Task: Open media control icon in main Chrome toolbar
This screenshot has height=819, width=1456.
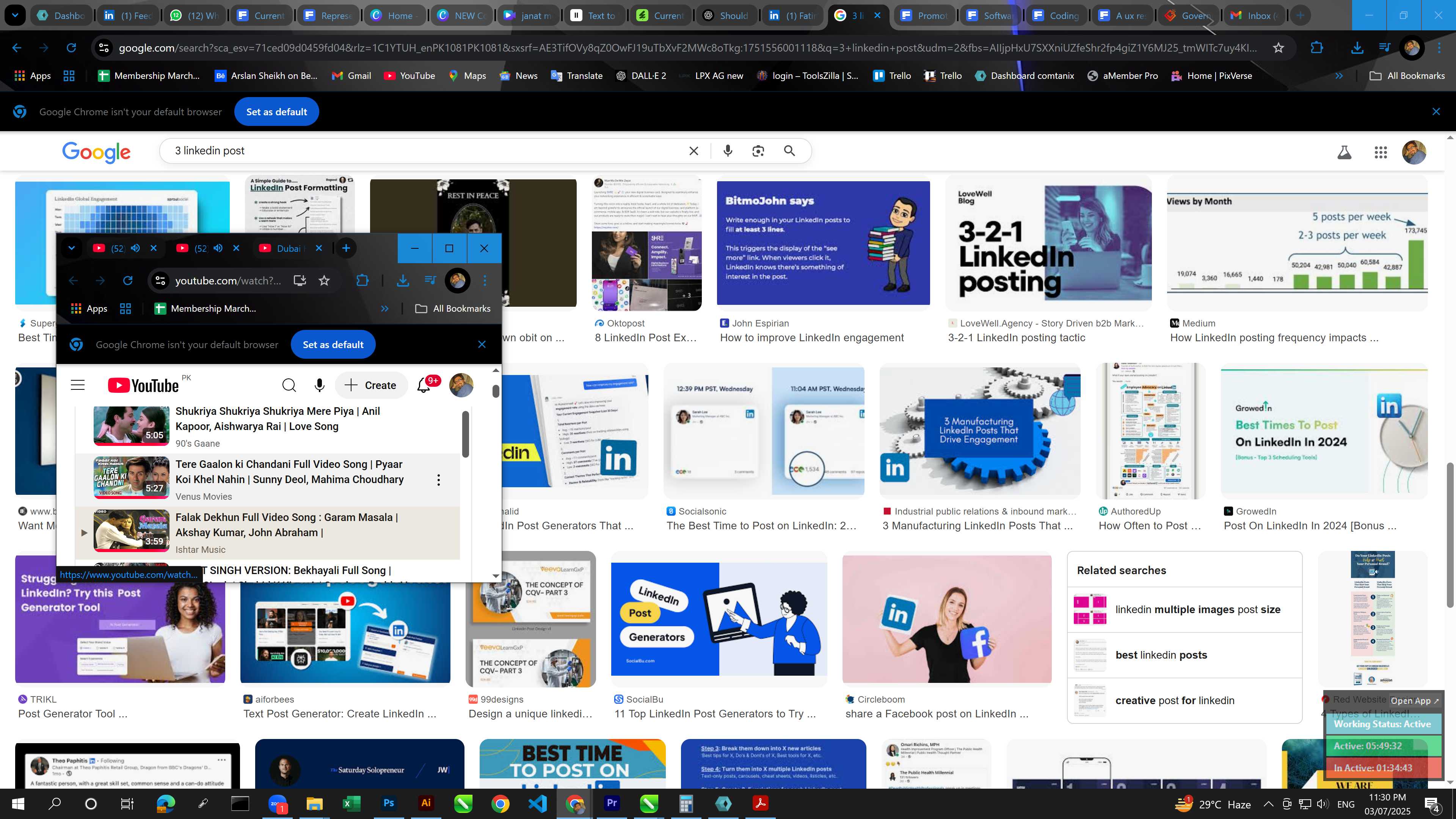Action: coord(1384,48)
